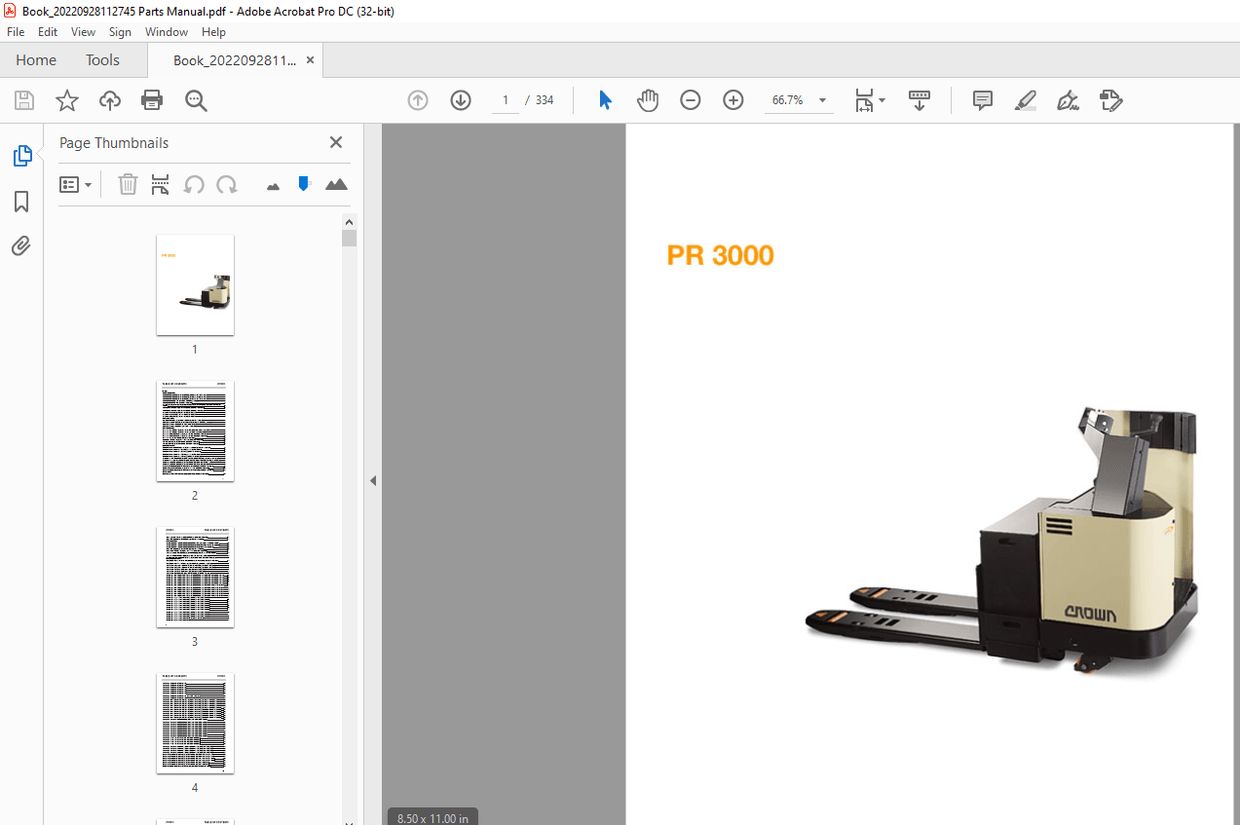Image resolution: width=1240 pixels, height=825 pixels.
Task: Toggle the Page Thumbnails panel
Action: [x=22, y=156]
